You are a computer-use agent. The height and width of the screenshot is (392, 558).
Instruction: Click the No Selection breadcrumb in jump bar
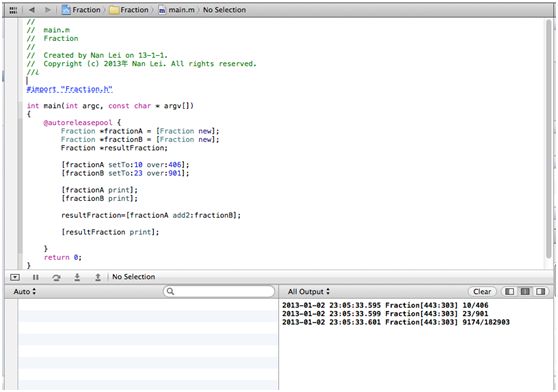click(224, 10)
